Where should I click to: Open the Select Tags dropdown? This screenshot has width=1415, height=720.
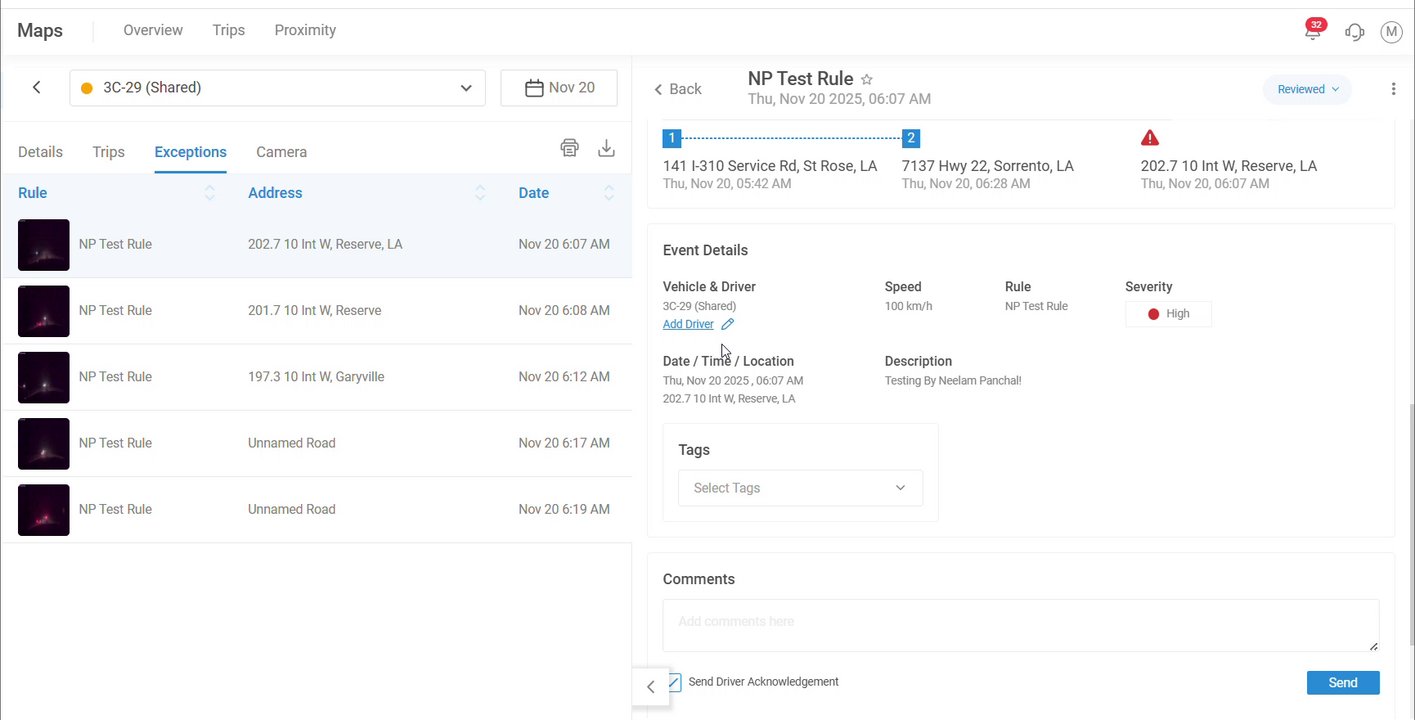[x=800, y=488]
